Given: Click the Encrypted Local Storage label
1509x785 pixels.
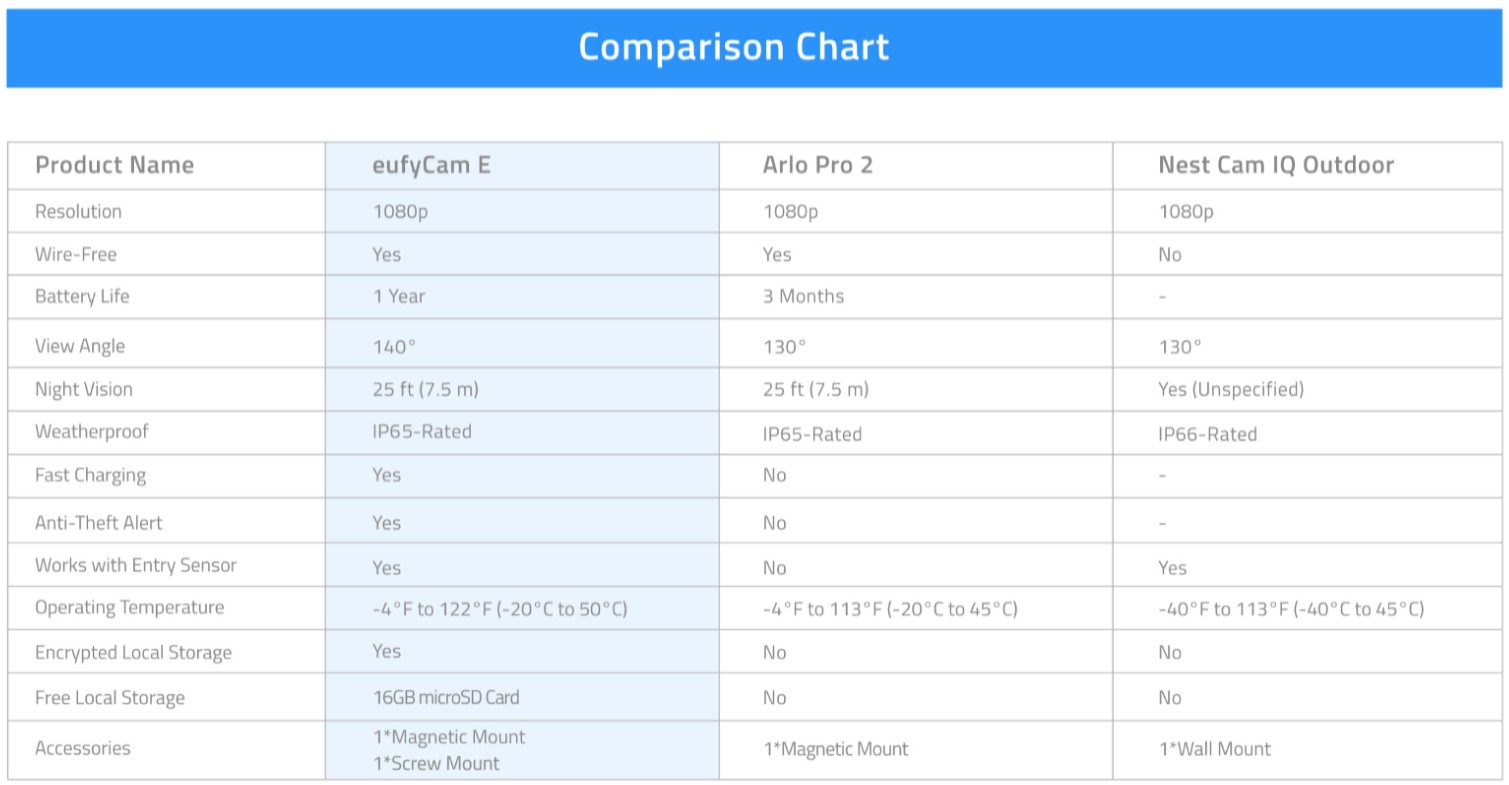Looking at the screenshot, I should click(x=133, y=652).
